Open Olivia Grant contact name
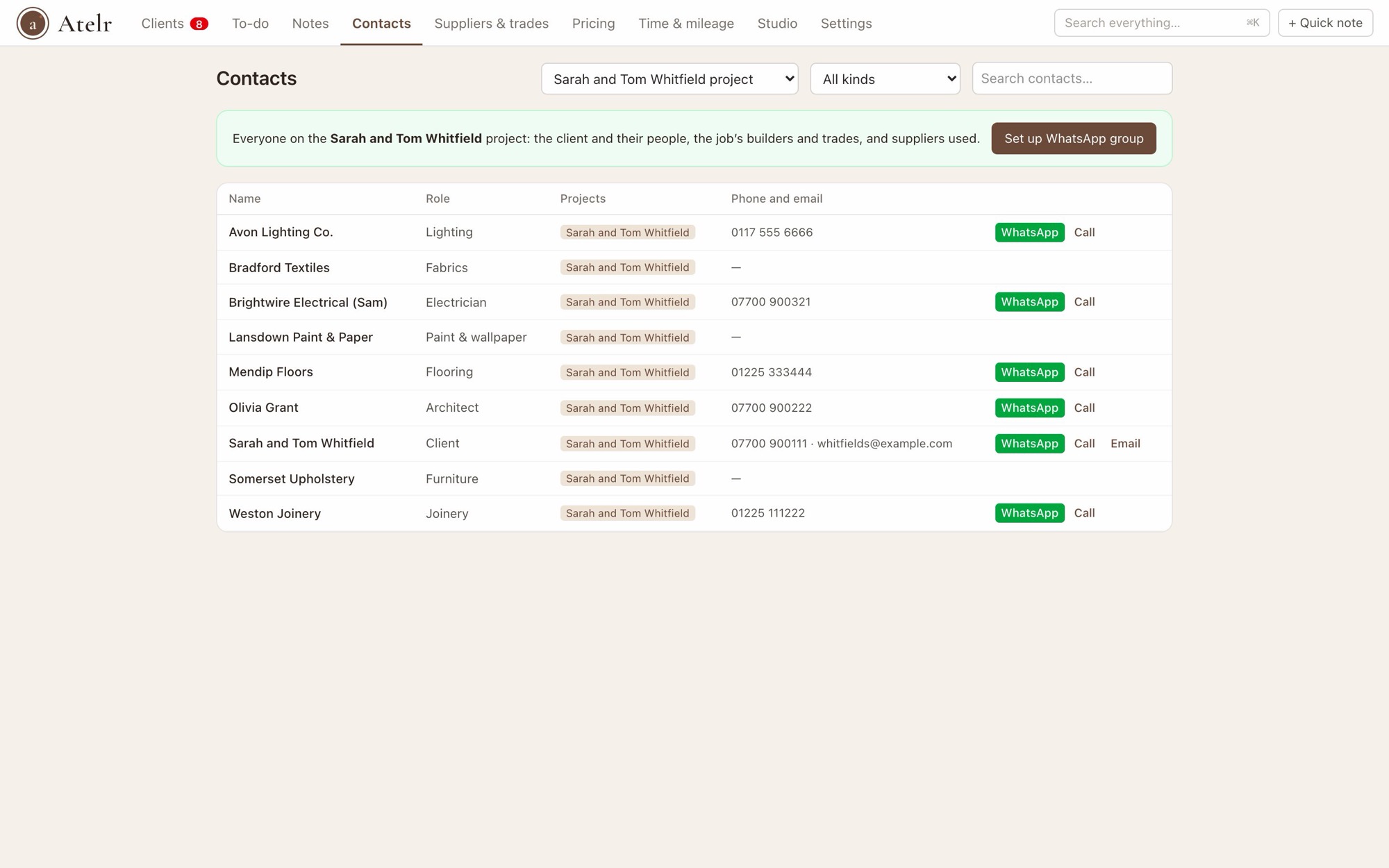Screen dimensions: 1389x868 tap(263, 408)
